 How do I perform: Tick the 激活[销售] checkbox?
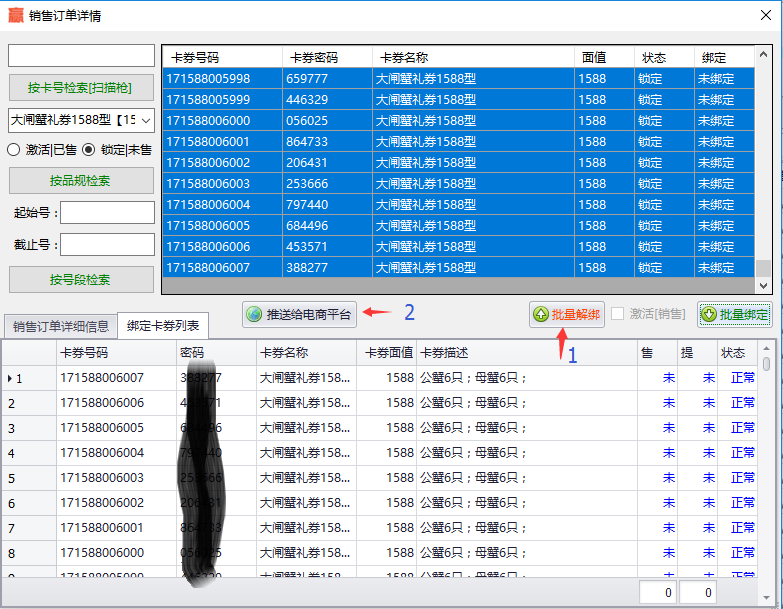coord(618,313)
